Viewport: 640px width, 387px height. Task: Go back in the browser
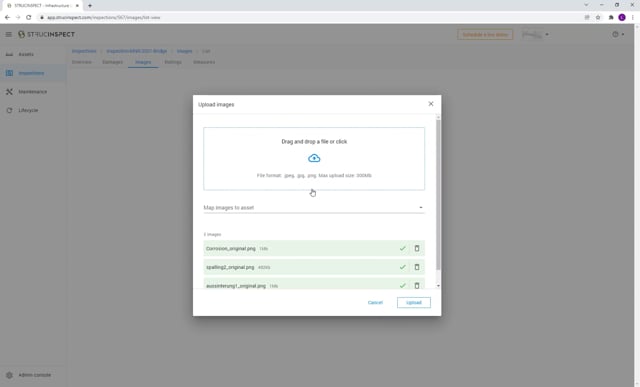(7, 17)
